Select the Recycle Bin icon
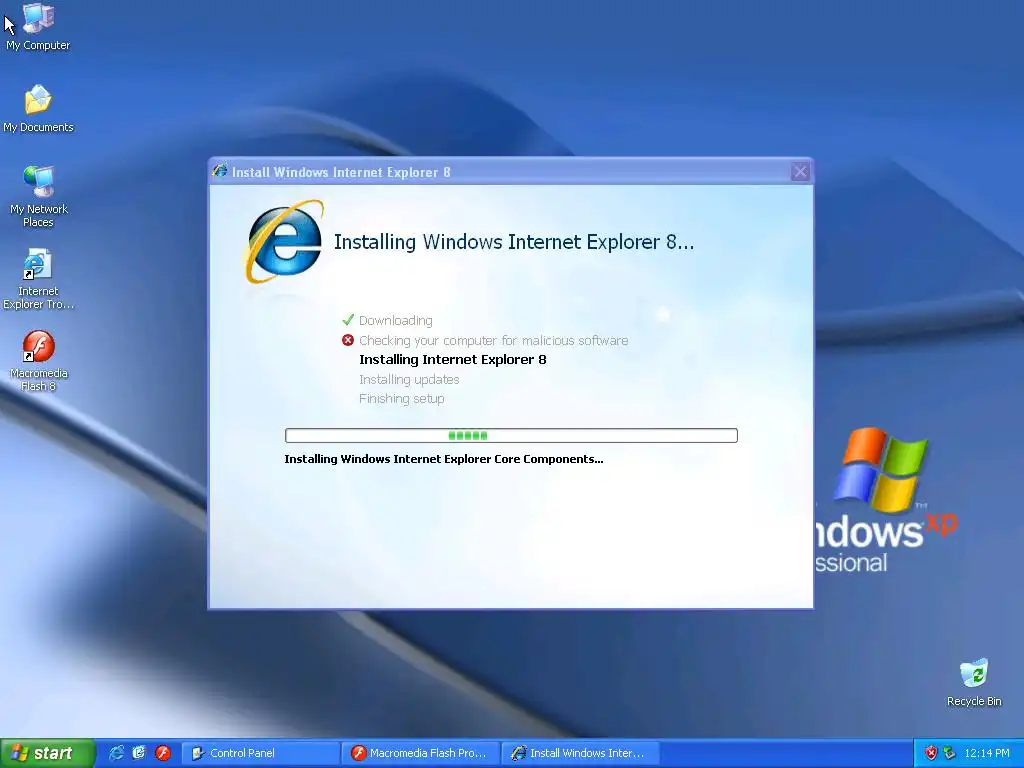Screen dimensions: 1024x768 pos(974,682)
